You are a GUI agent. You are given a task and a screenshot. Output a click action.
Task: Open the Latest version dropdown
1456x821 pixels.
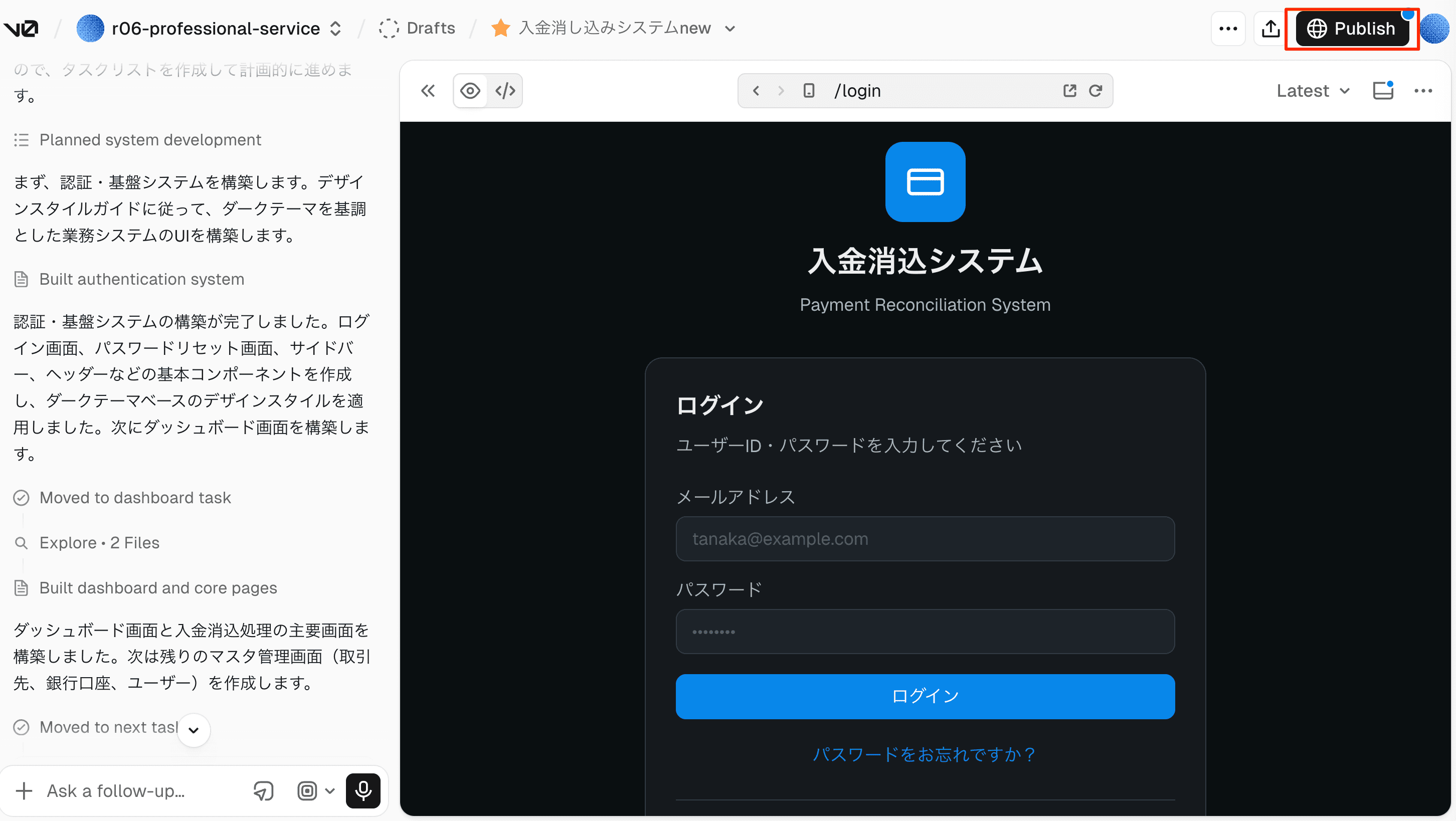[x=1313, y=90]
